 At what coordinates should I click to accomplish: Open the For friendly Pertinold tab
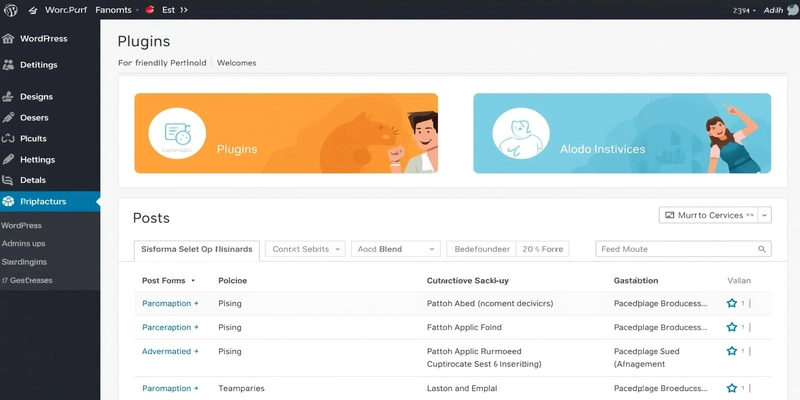coord(162,63)
